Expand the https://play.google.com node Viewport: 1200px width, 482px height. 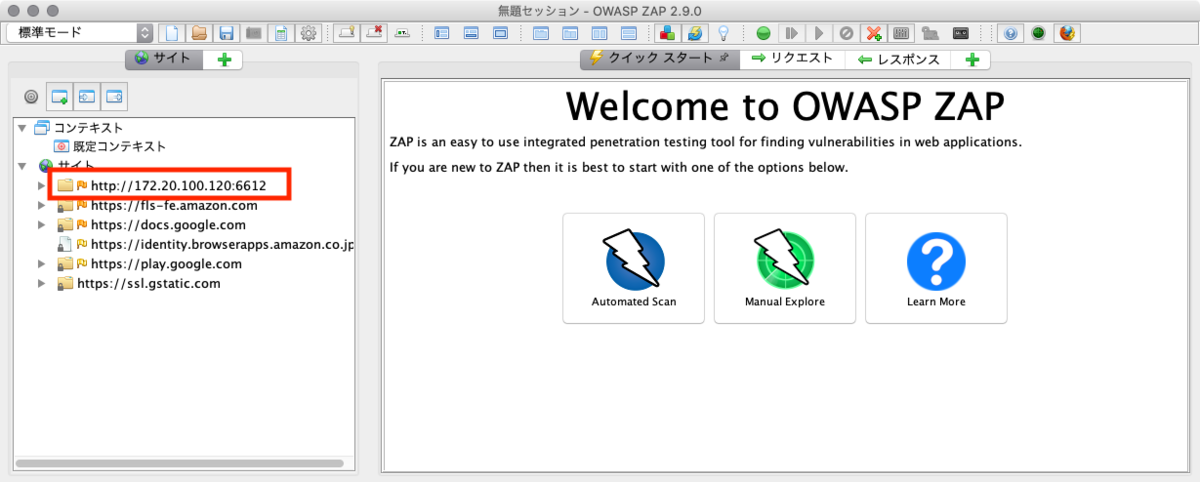click(42, 264)
